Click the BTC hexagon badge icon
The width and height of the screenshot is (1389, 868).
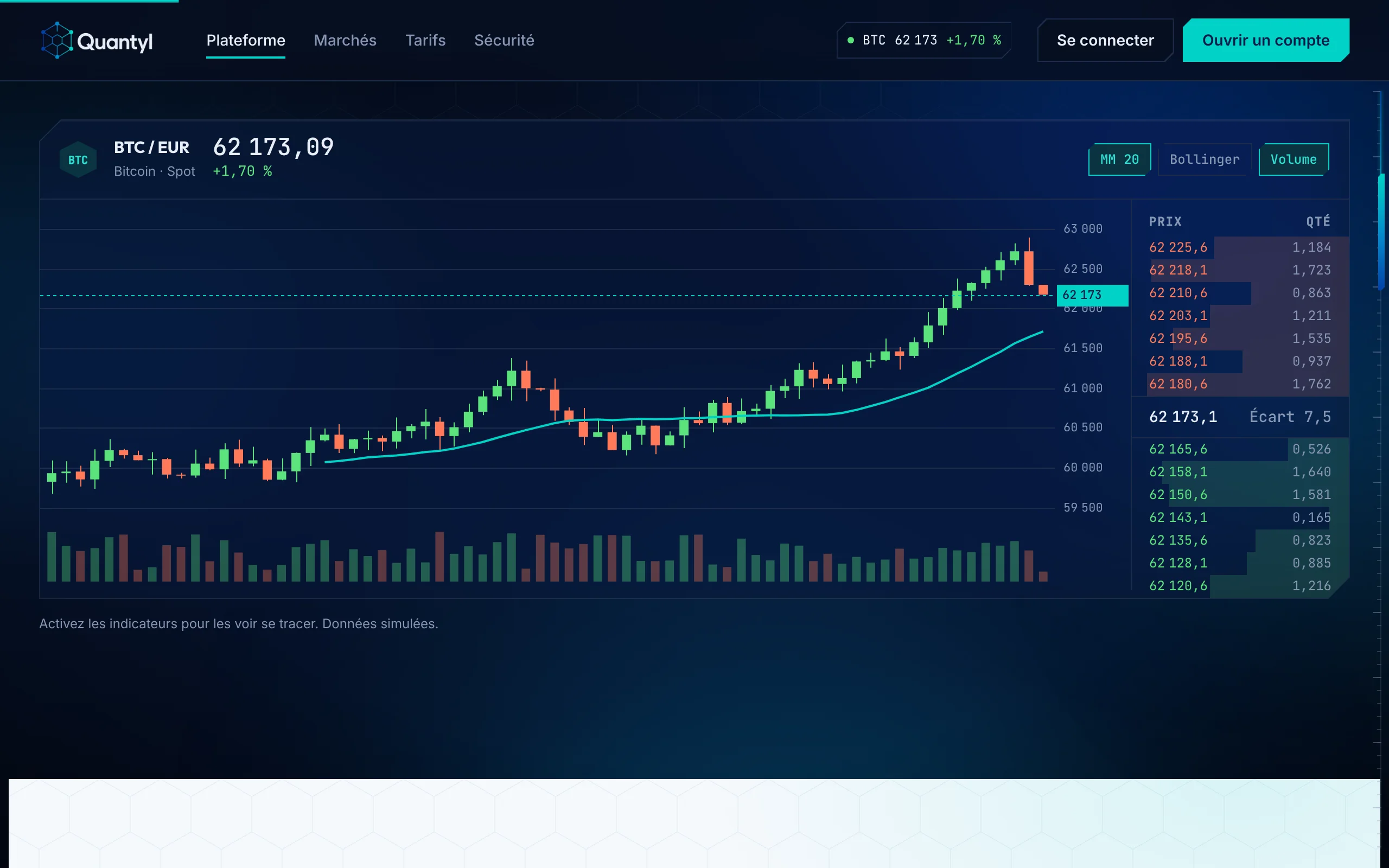coord(78,159)
